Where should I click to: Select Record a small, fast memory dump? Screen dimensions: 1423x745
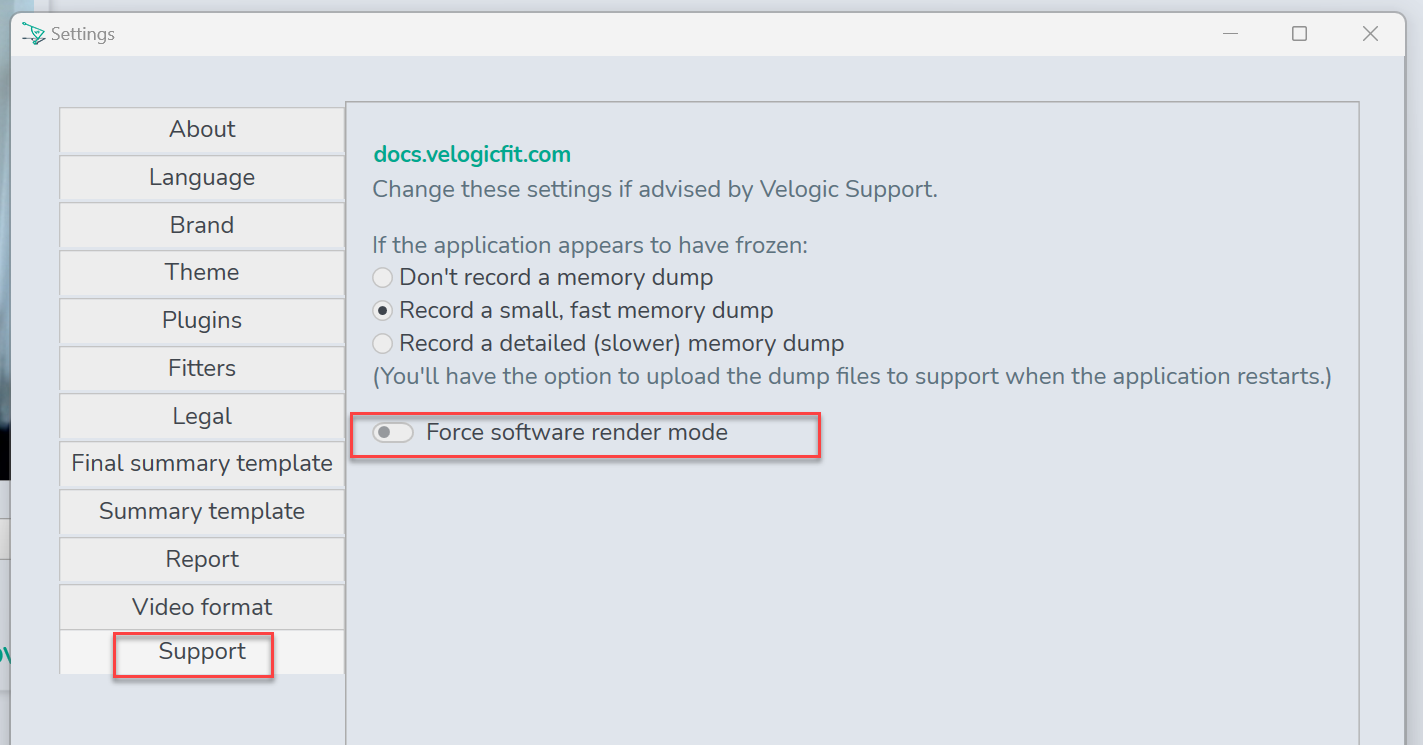573,310
